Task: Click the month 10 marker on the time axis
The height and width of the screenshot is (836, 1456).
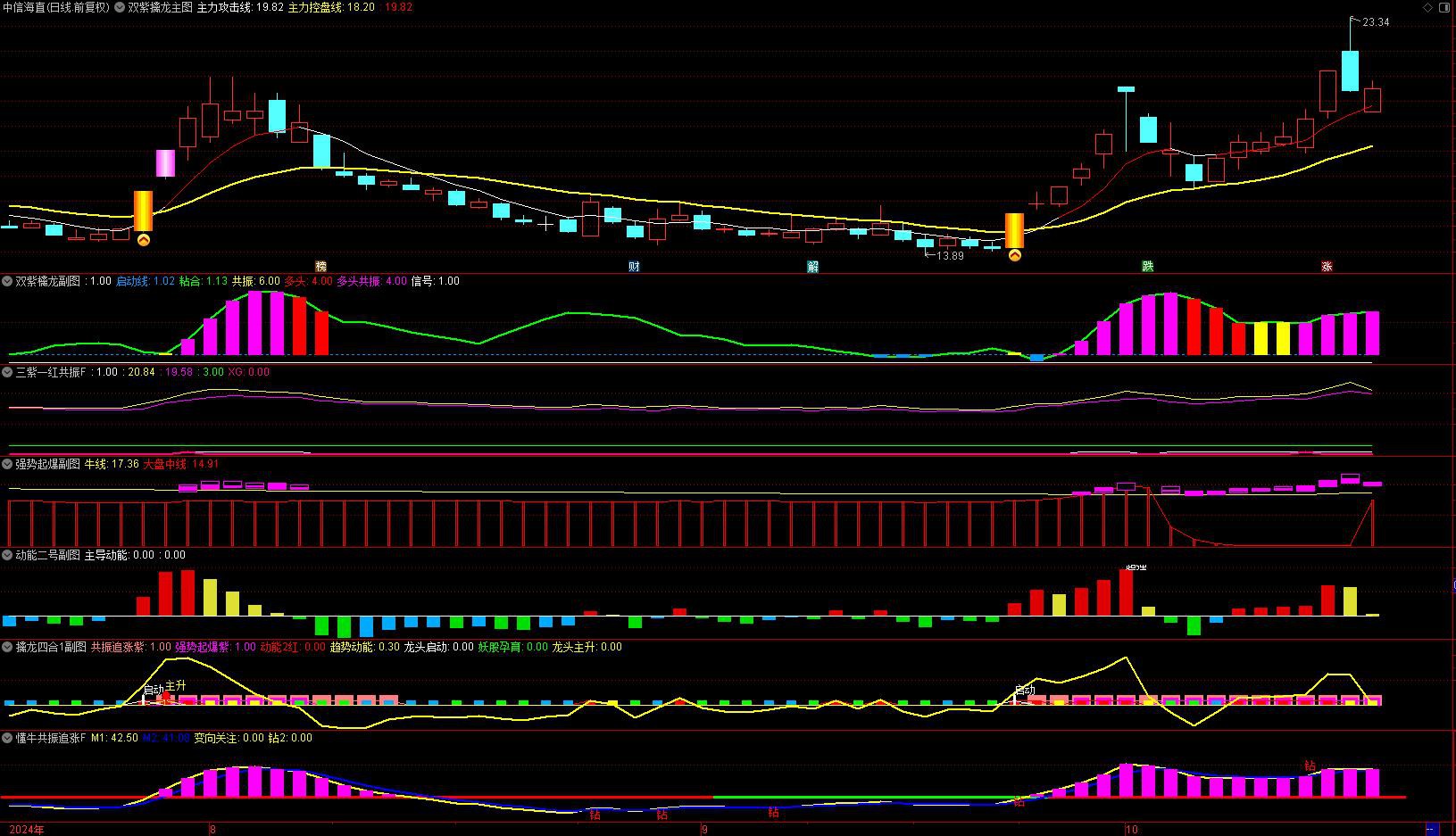Action: coord(1131,829)
